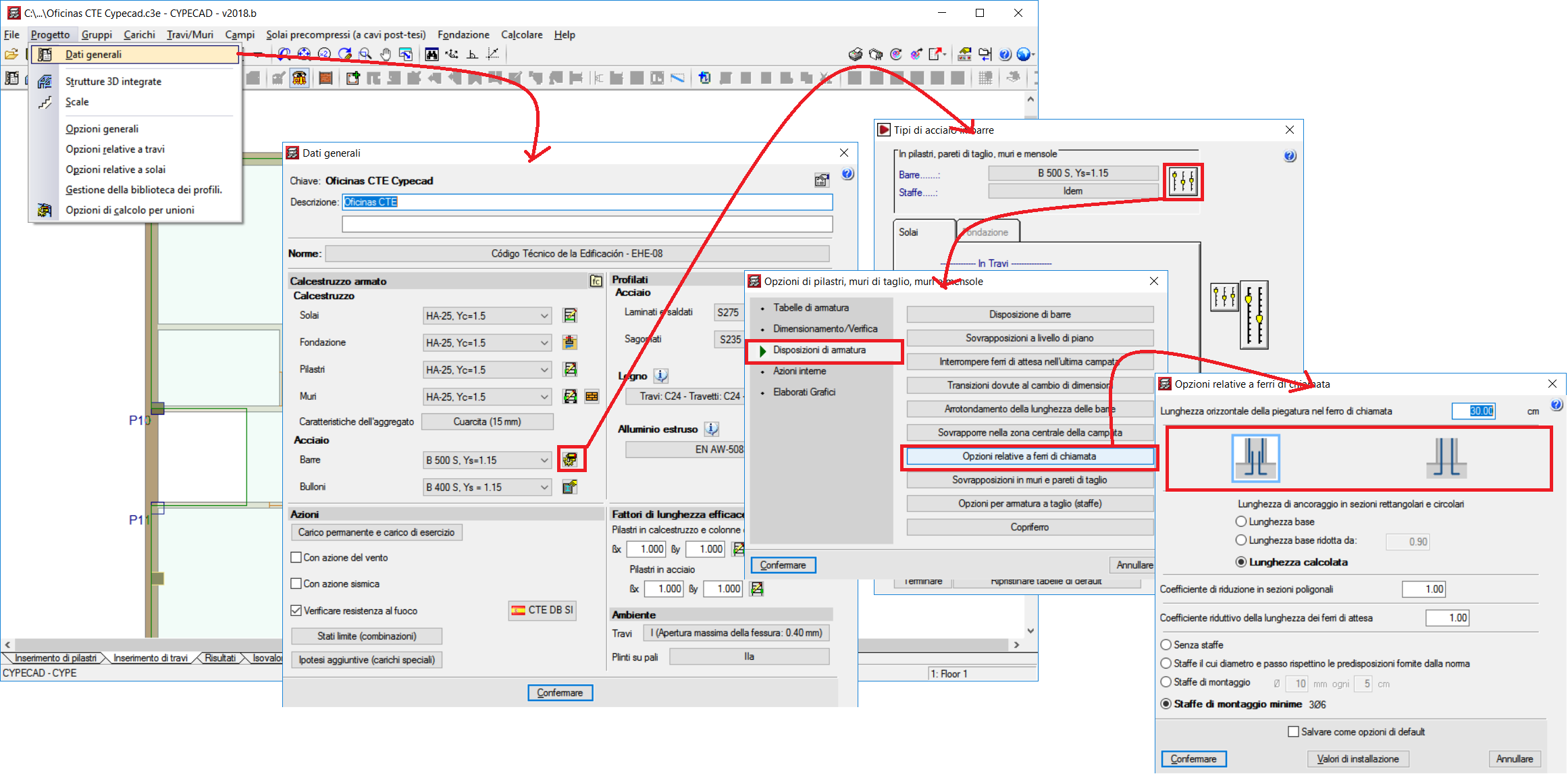Select Lunghezza base radio option
The height and width of the screenshot is (774, 1568).
point(1241,521)
